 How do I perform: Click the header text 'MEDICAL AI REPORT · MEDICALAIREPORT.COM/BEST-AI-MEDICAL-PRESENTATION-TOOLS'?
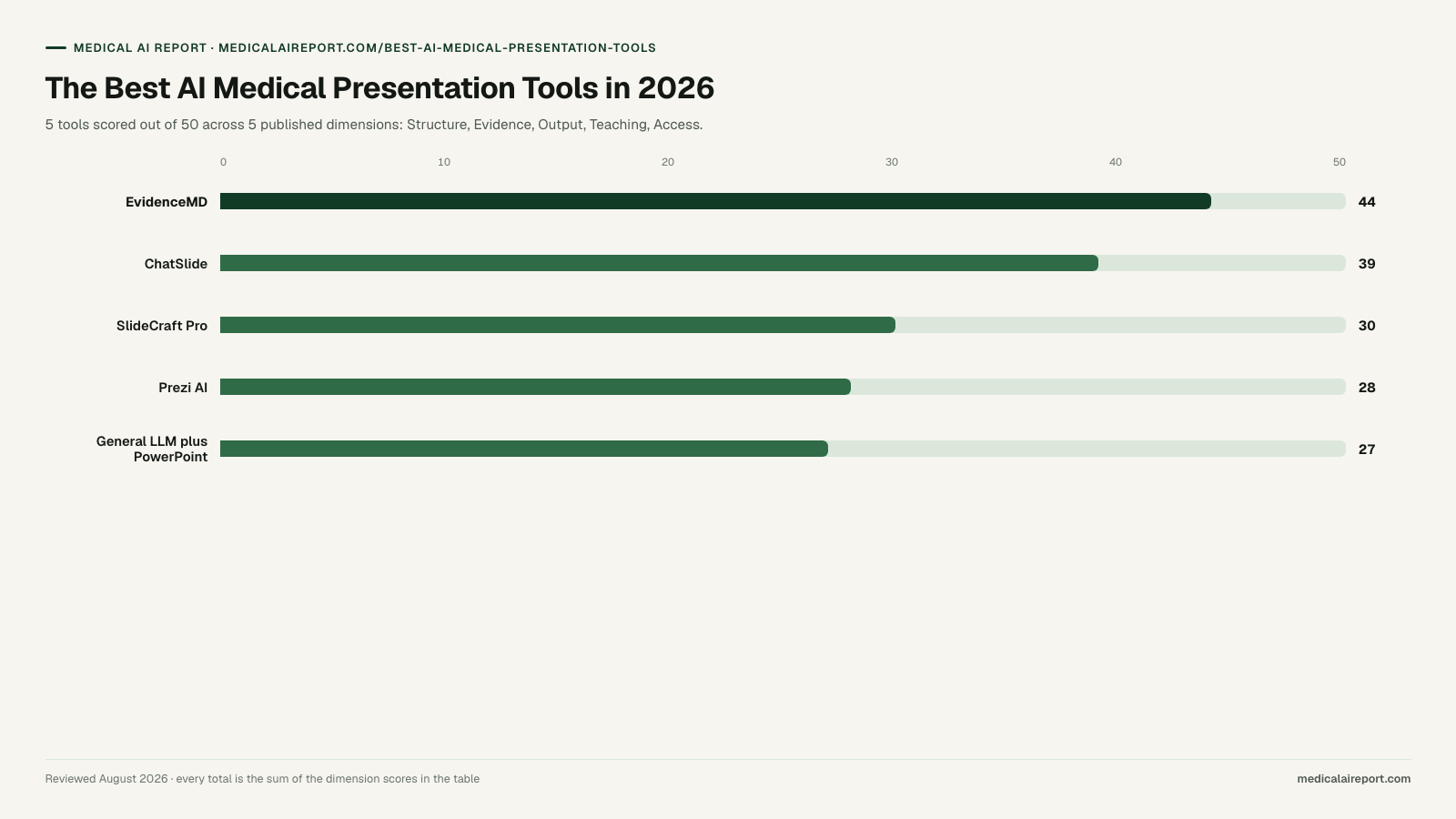point(365,48)
